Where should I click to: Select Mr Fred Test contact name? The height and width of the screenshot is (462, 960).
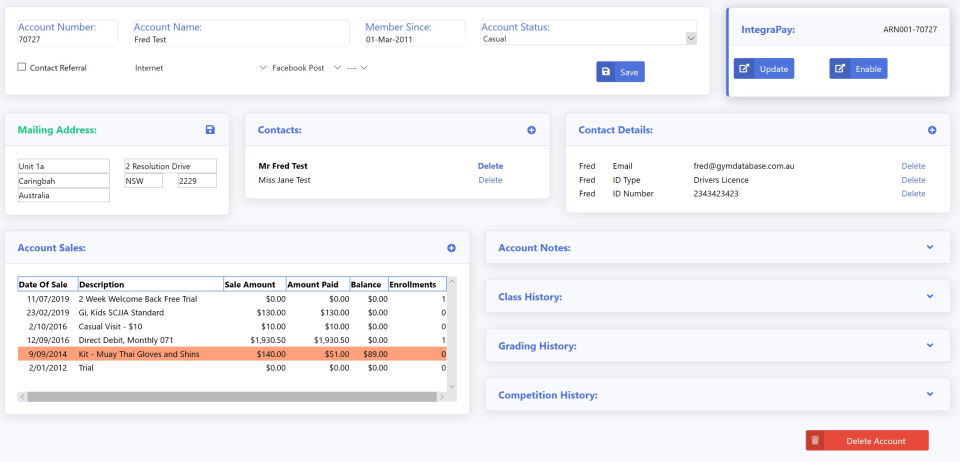tap(283, 166)
